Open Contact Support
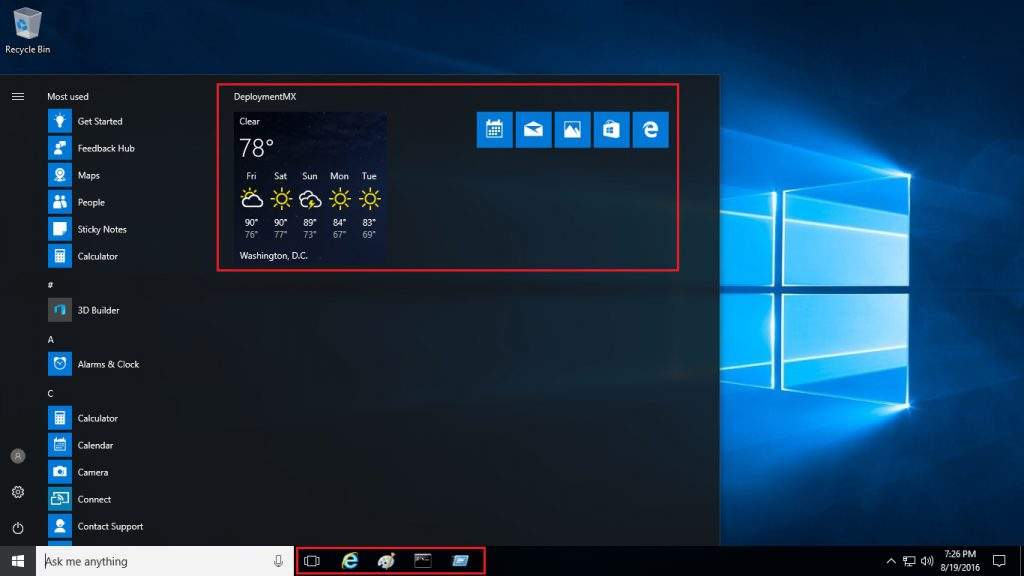Screen dimensions: 1024x576 (x=110, y=526)
